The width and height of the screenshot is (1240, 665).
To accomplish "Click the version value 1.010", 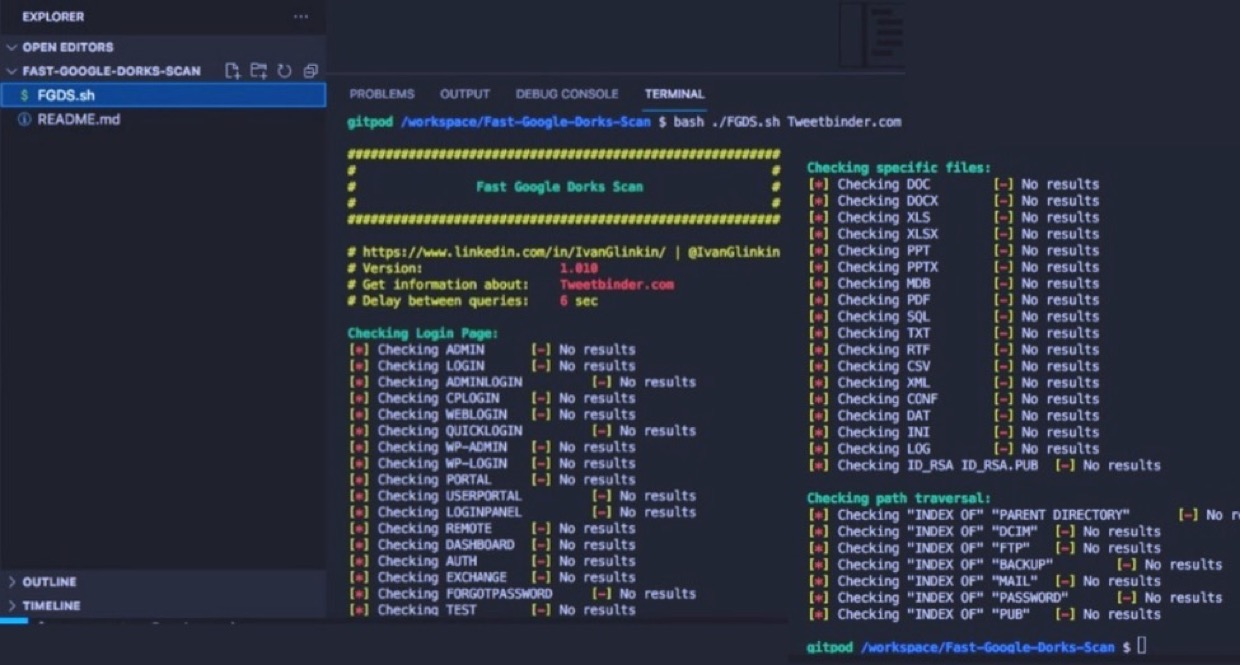I will point(579,268).
